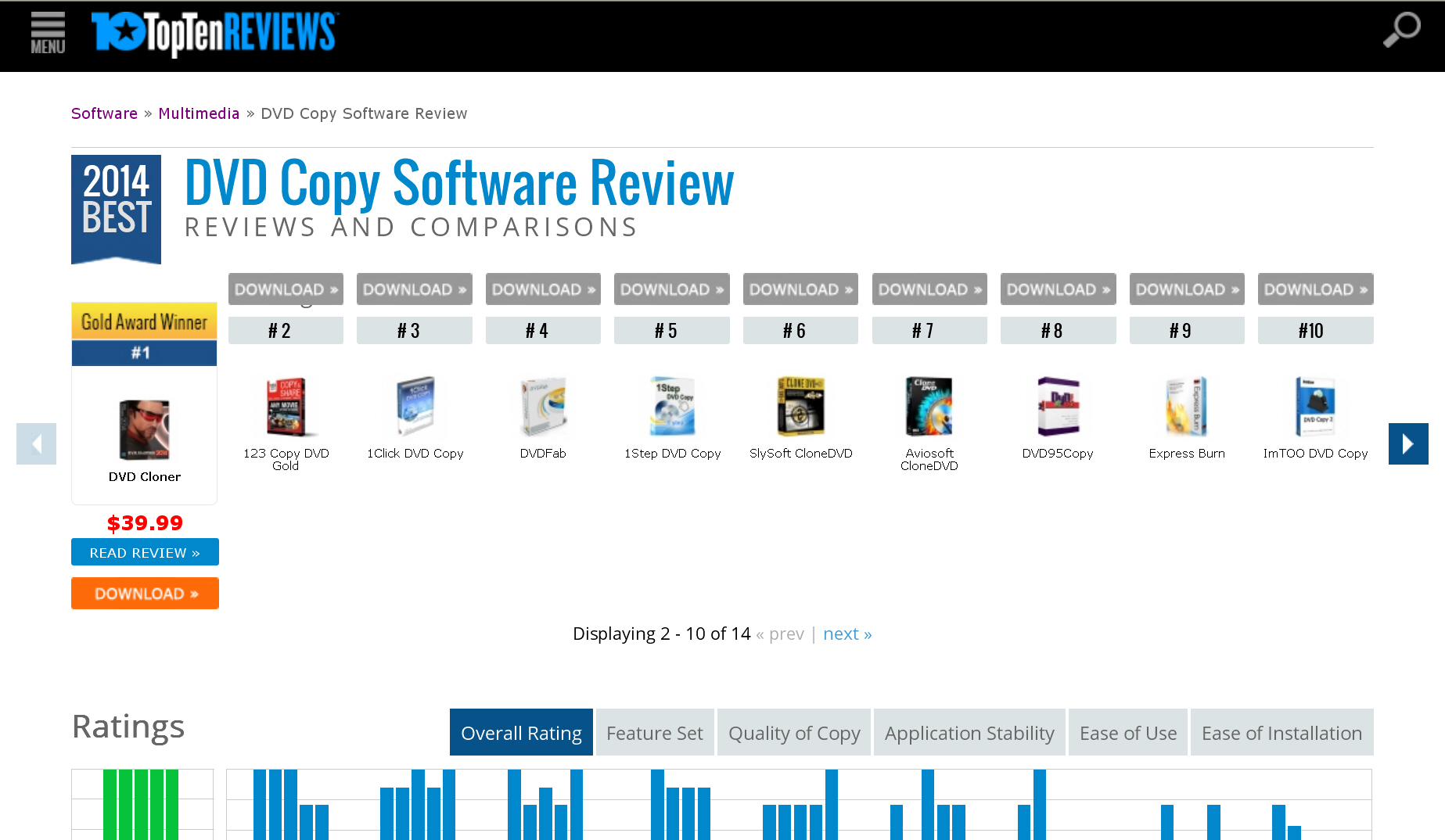This screenshot has height=840, width=1445.
Task: Click the DVD Cloner box image
Action: point(144,429)
